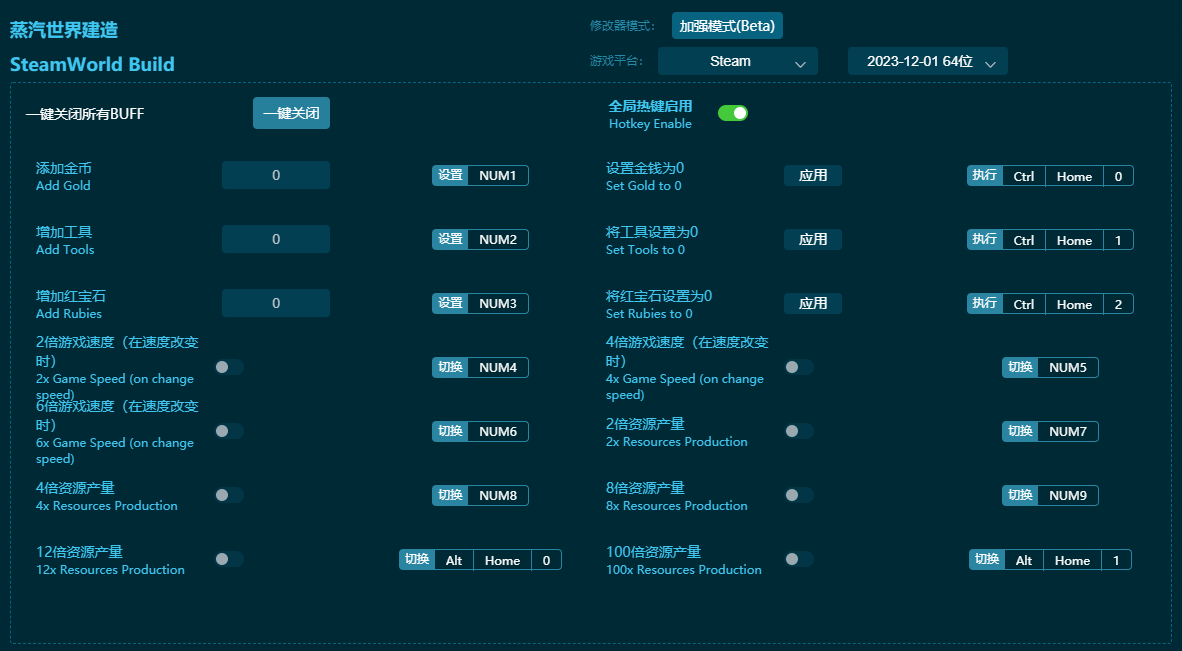The height and width of the screenshot is (651, 1182).
Task: Click the 执行 Ctrl Home 0 hotkey button
Action: point(1050,175)
